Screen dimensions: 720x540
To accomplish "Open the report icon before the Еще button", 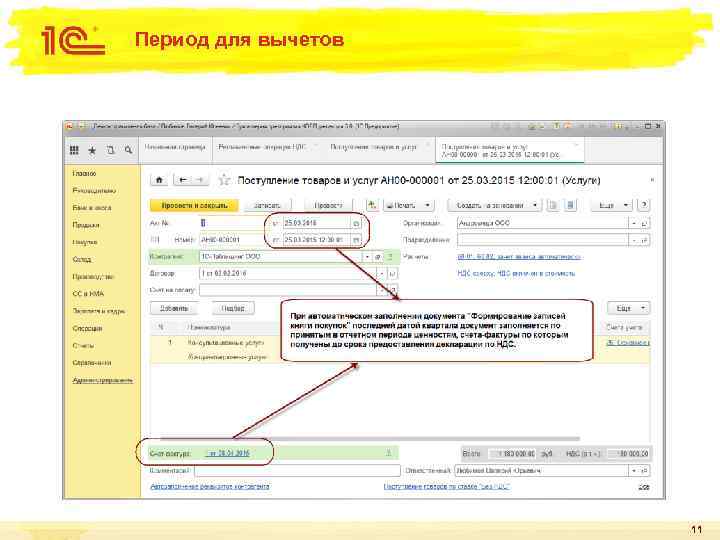I will pyautogui.click(x=570, y=205).
